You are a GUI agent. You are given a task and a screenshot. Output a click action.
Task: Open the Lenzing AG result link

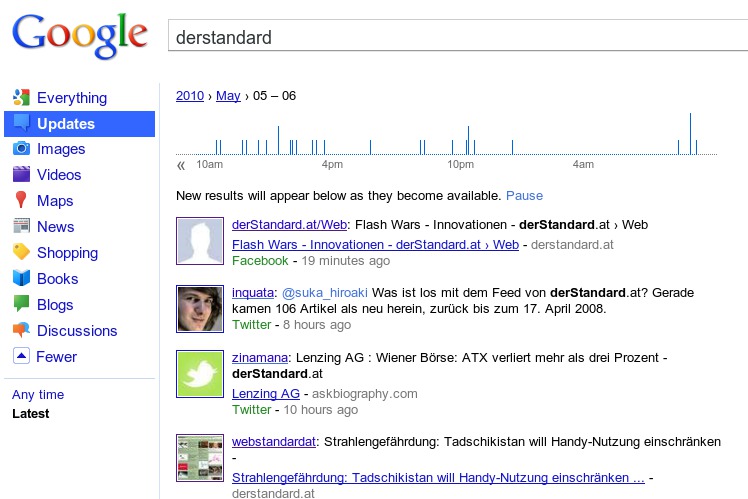point(266,394)
